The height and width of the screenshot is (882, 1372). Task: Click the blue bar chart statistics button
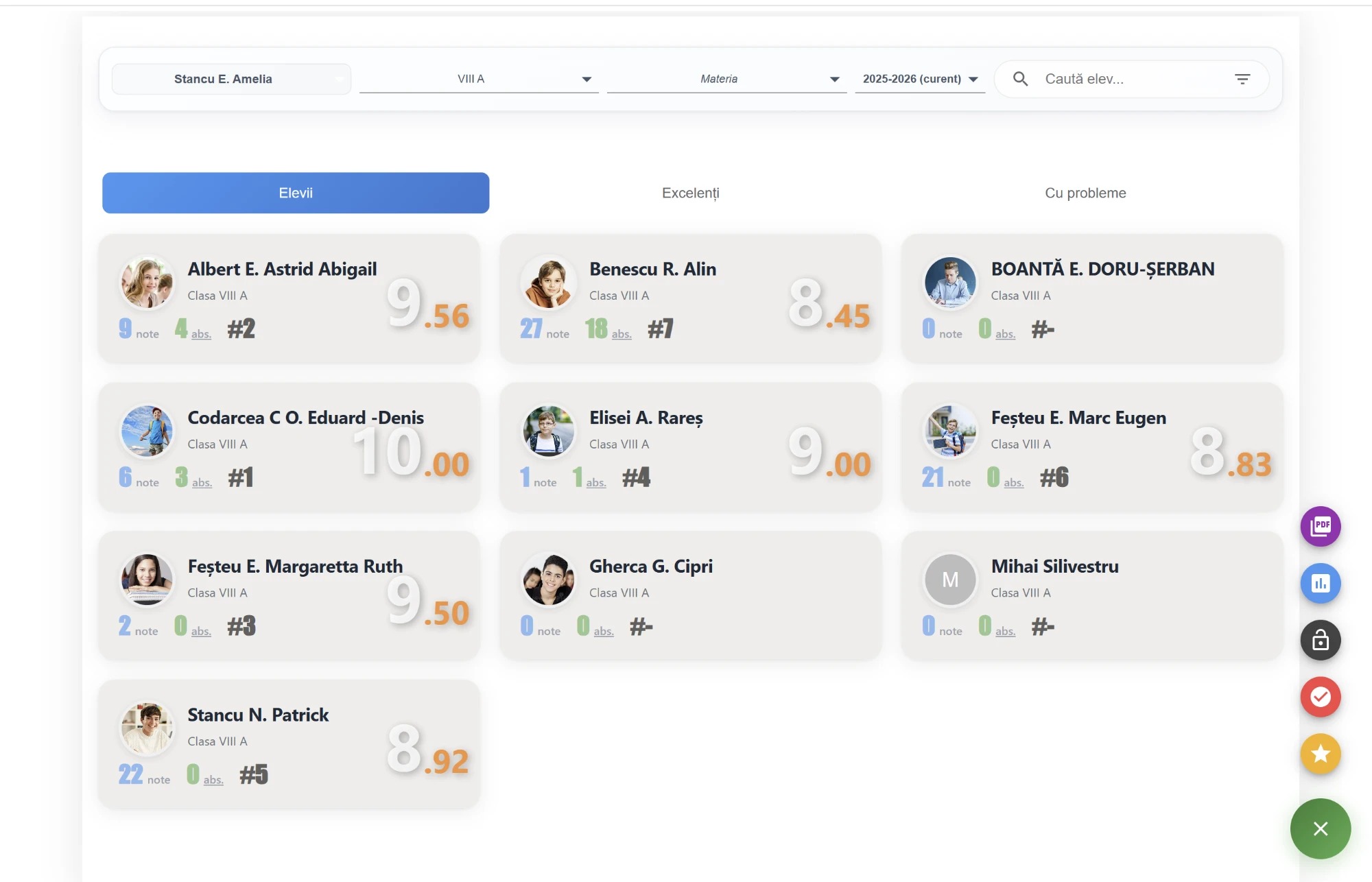click(x=1321, y=583)
